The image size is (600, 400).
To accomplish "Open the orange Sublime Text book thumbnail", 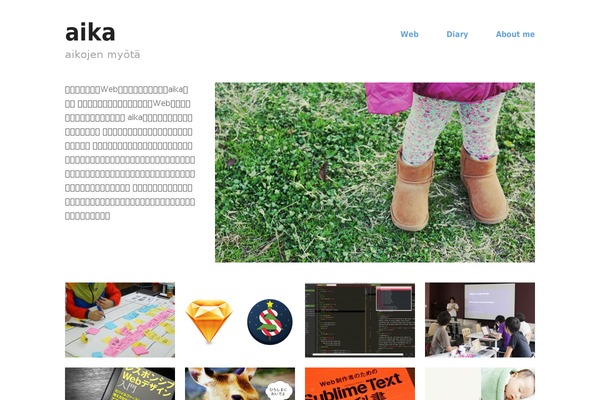I will pos(360,384).
